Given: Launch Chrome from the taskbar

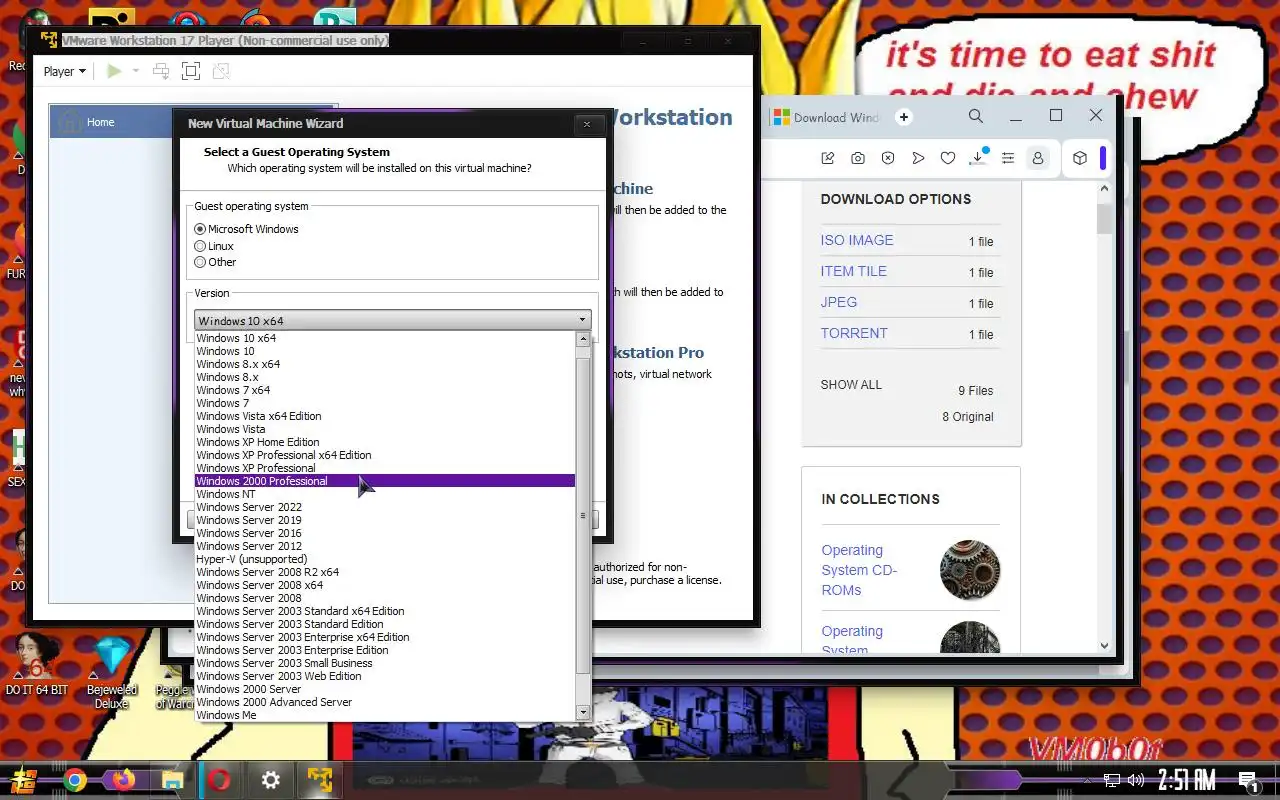Looking at the screenshot, I should coord(75,780).
